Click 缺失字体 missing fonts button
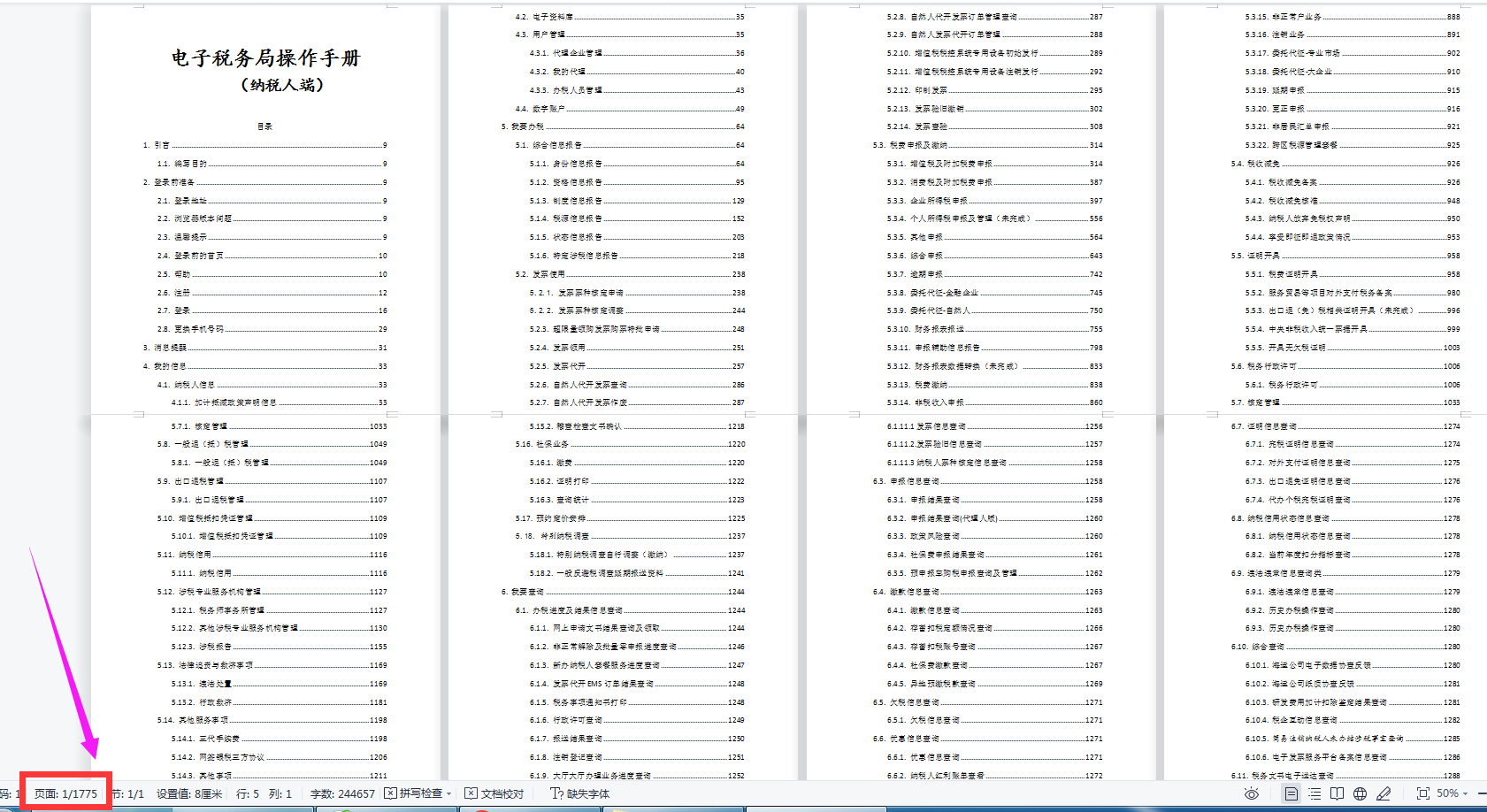The height and width of the screenshot is (812, 1487). tap(580, 793)
